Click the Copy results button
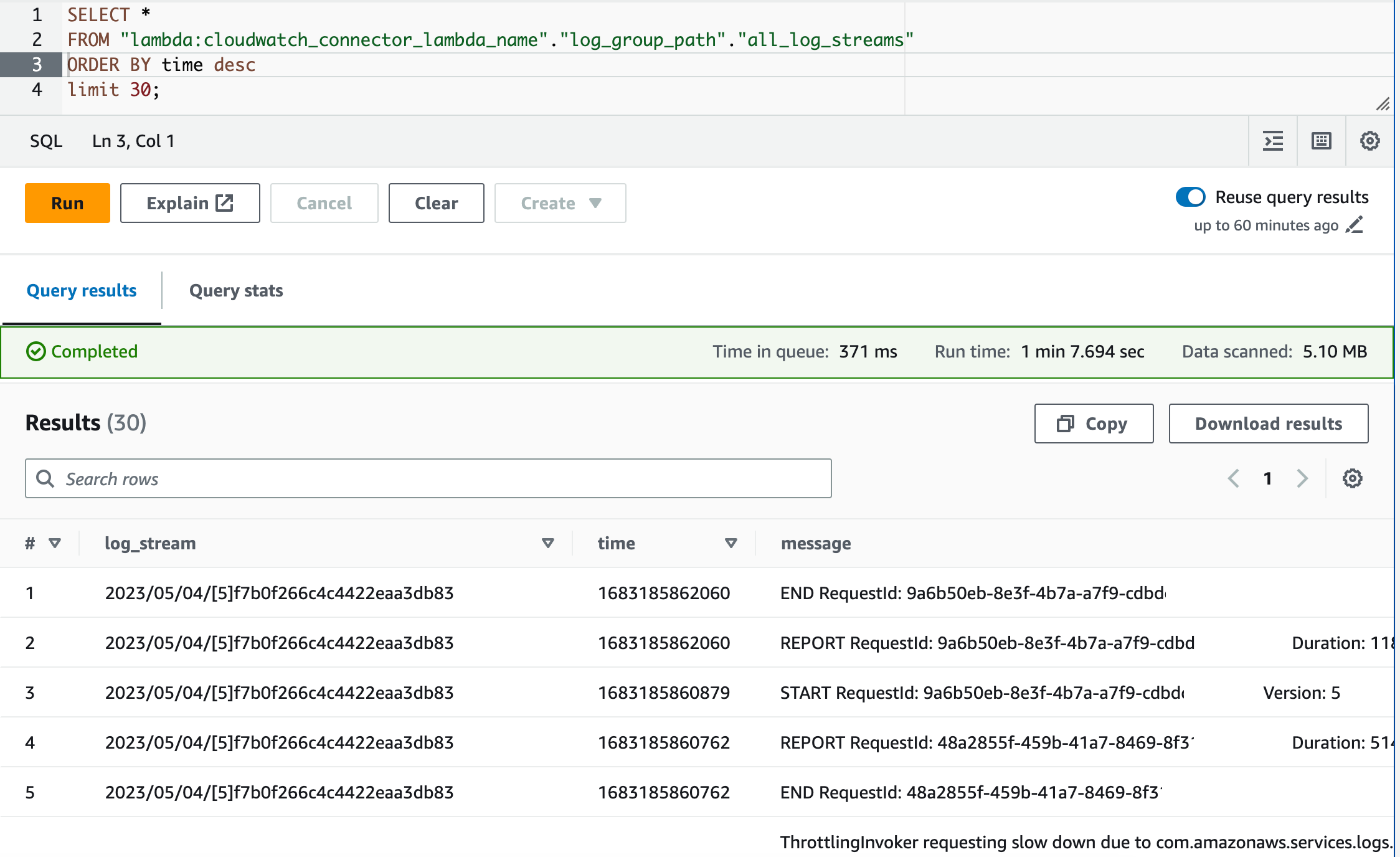Viewport: 1400px width, 857px height. click(1094, 424)
